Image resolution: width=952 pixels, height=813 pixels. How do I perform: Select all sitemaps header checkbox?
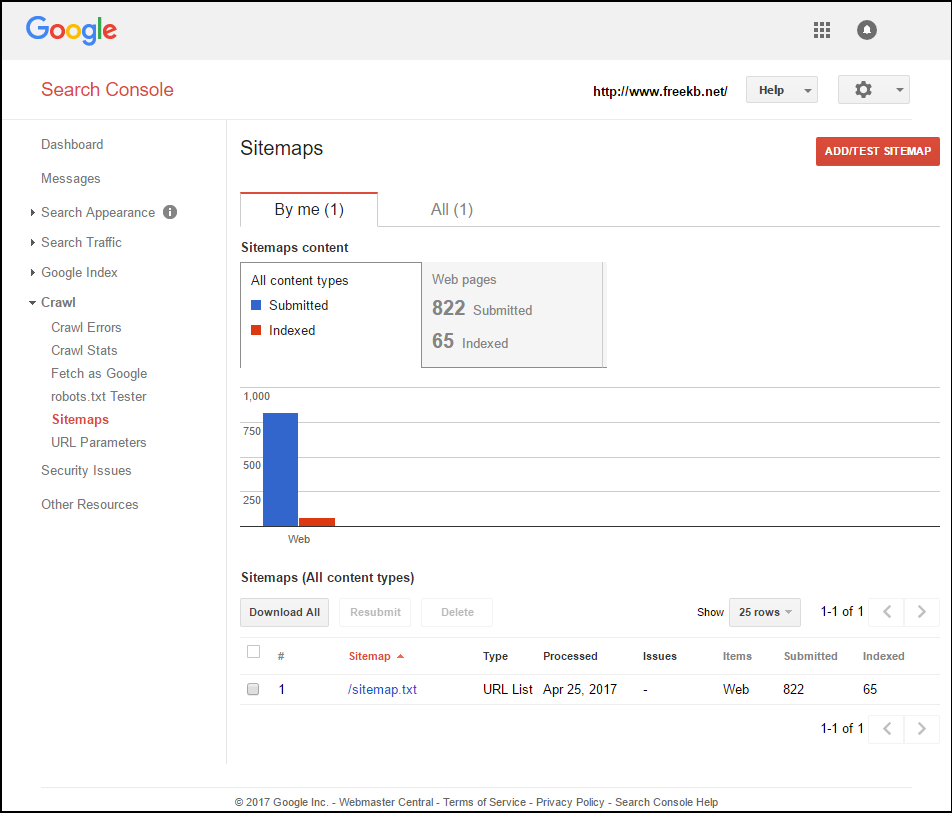coord(253,651)
